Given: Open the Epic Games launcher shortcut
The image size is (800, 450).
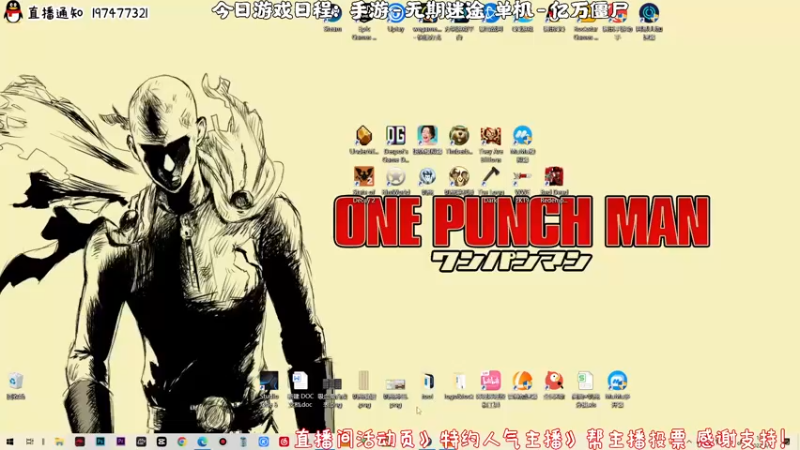Looking at the screenshot, I should tap(364, 20).
